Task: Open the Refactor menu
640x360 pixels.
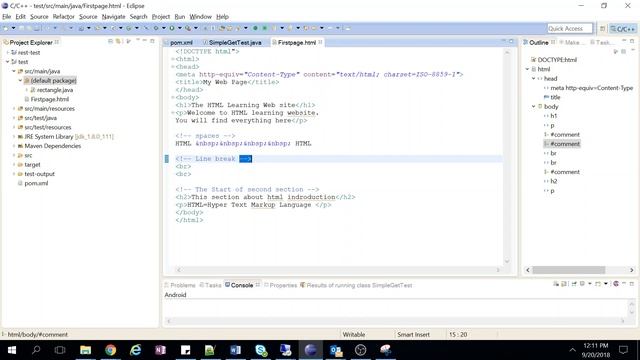Action: coord(63,17)
